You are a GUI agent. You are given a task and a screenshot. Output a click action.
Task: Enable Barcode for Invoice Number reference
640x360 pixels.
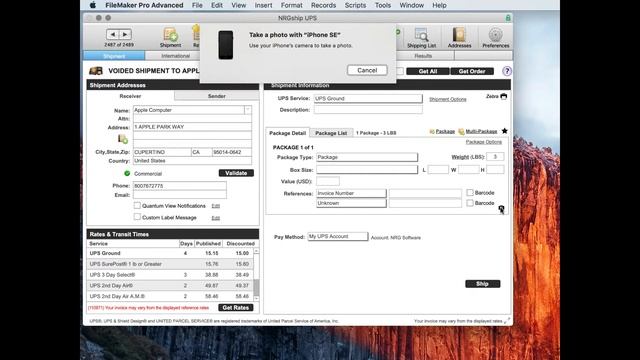[470, 192]
